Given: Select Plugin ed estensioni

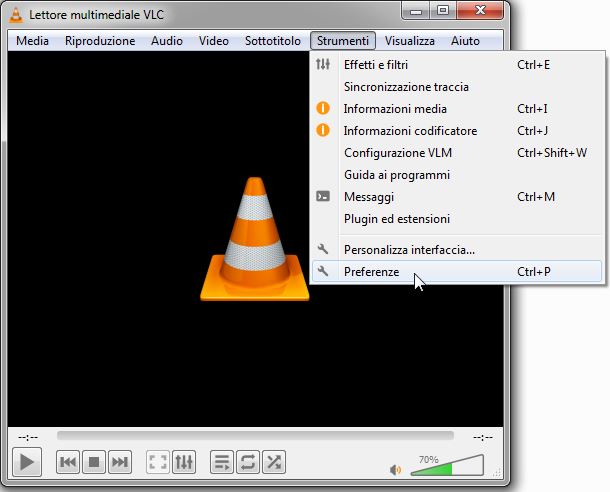Looking at the screenshot, I should click(x=457, y=219).
